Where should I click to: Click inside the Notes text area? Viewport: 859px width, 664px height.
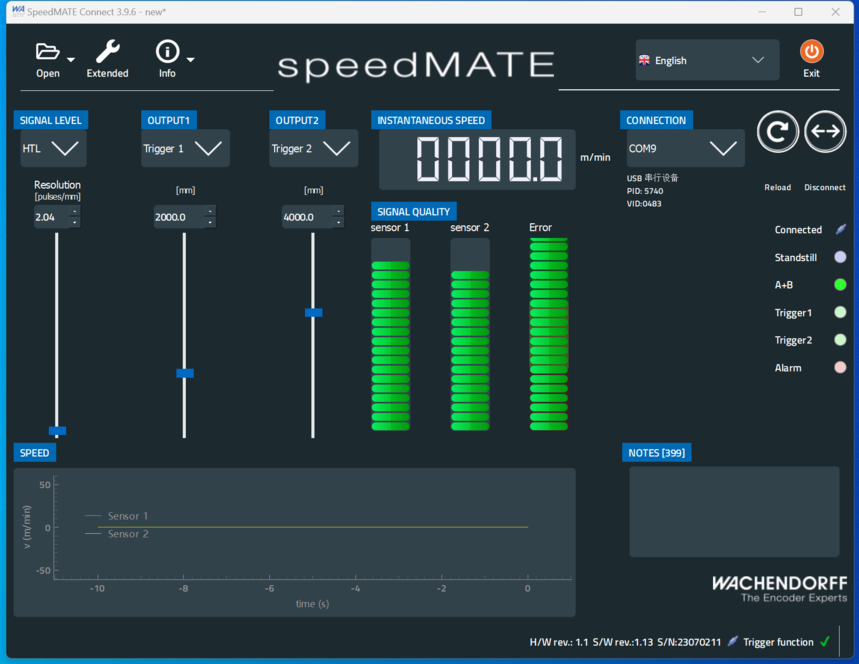[x=734, y=512]
